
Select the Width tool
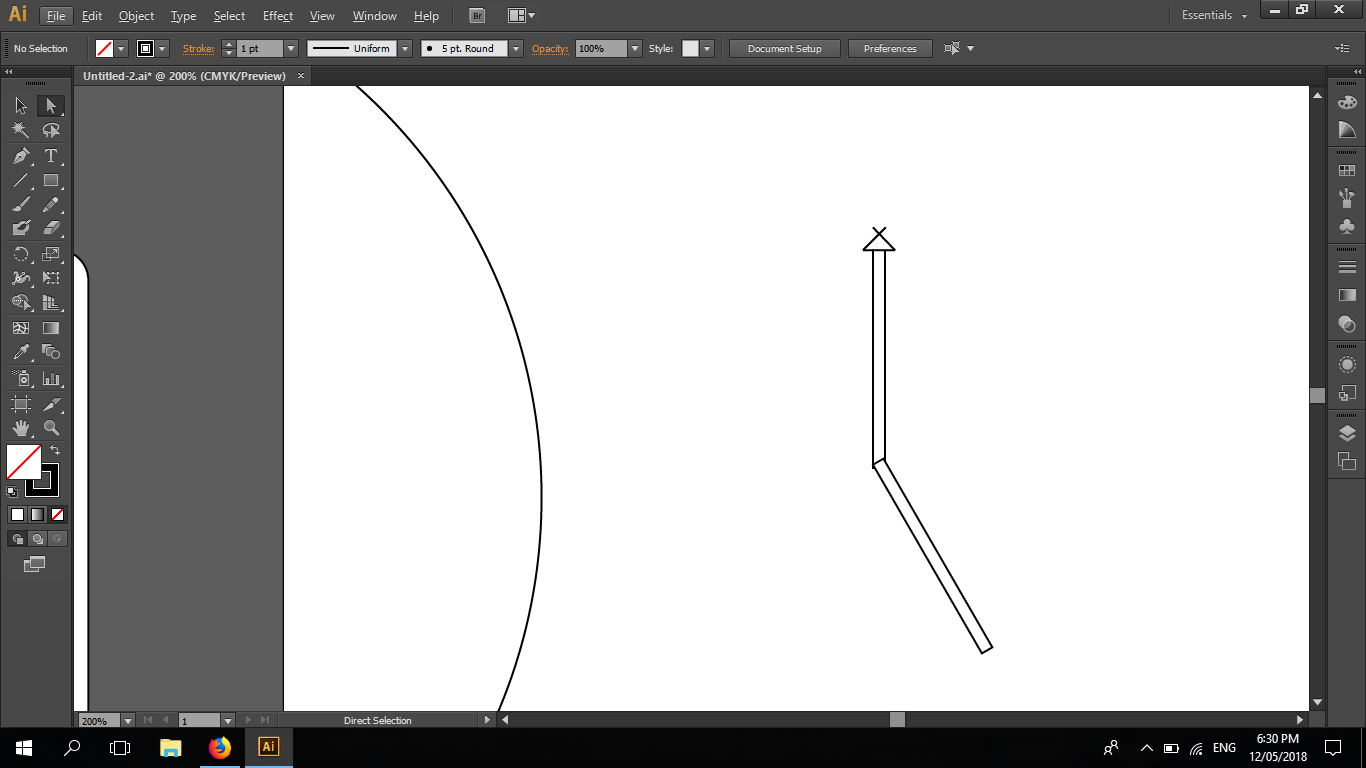tap(21, 278)
